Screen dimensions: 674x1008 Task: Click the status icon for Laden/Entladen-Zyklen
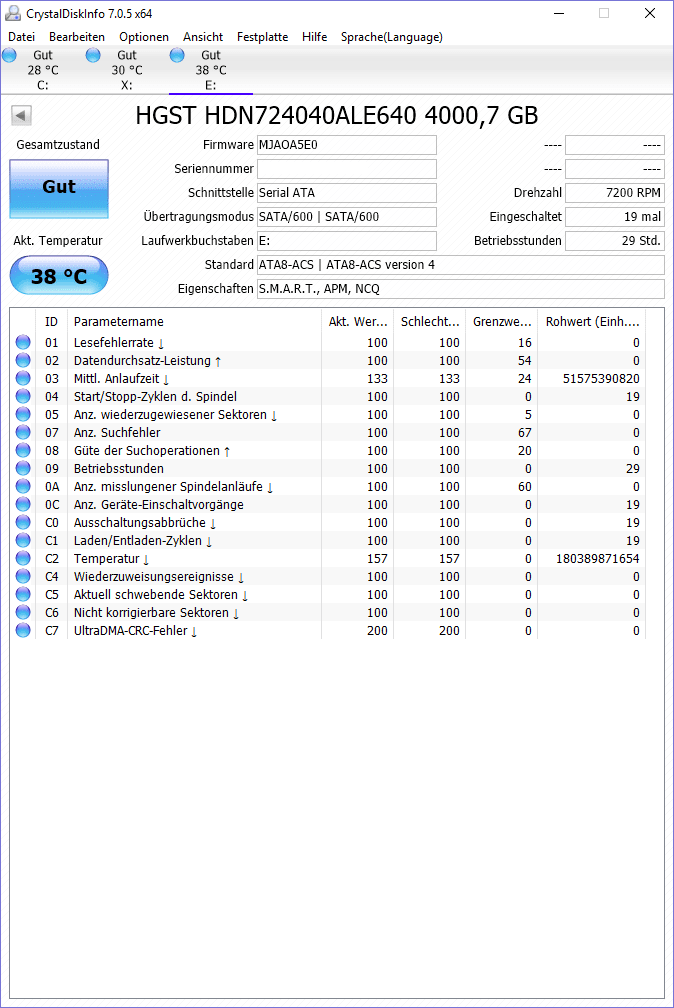click(23, 540)
